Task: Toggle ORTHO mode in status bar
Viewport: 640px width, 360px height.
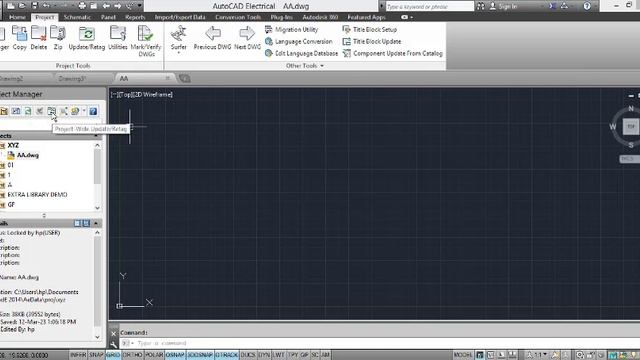Action: [132, 355]
